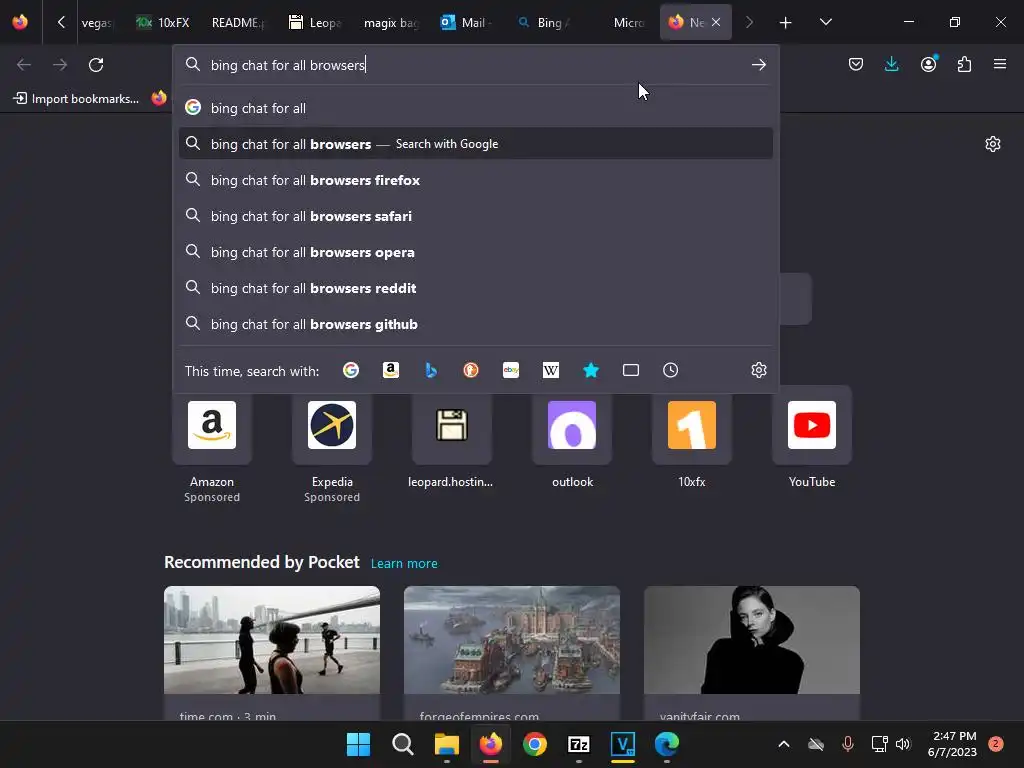This screenshot has height=768, width=1024.
Task: Open the outlook shortcut tile
Action: (572, 440)
